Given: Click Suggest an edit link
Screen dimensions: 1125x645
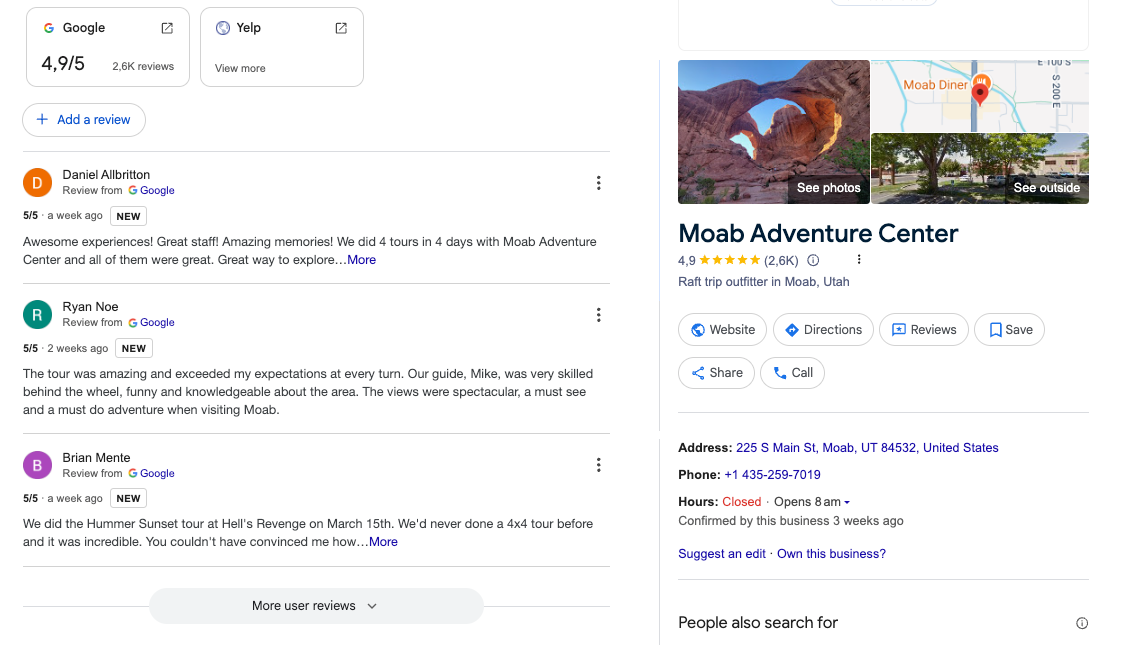Looking at the screenshot, I should 722,554.
